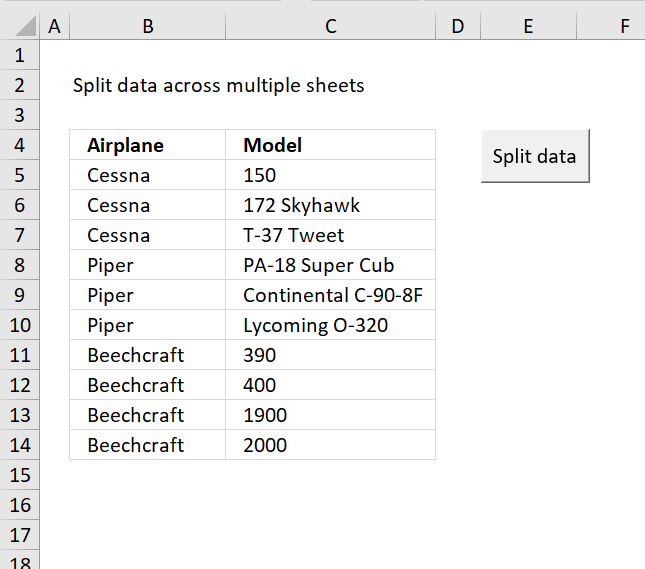
Task: Select the T-37 Tweet cell
Action: point(331,235)
